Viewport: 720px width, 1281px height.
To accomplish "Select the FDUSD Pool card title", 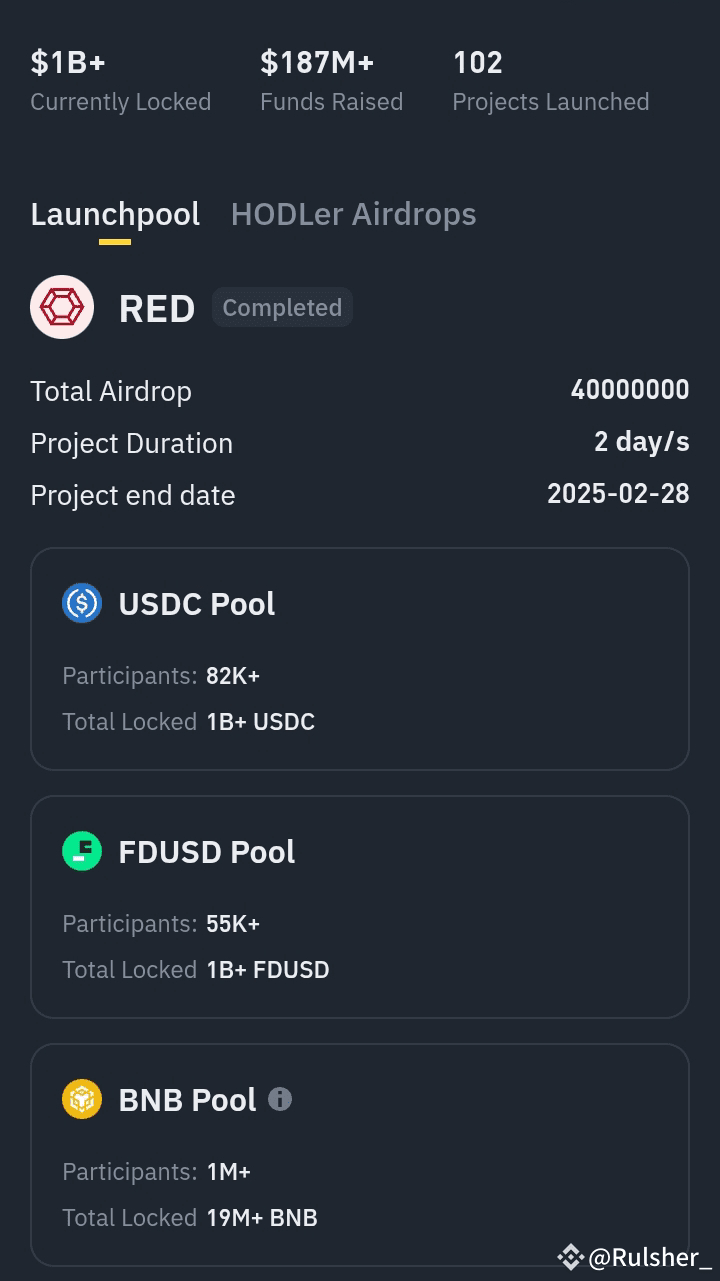I will pos(207,852).
